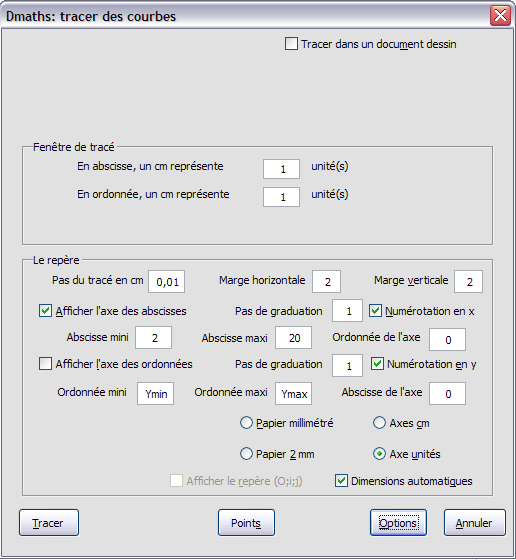Click the Ordonnée mini Ymin field
Image resolution: width=516 pixels, height=560 pixels.
click(155, 394)
